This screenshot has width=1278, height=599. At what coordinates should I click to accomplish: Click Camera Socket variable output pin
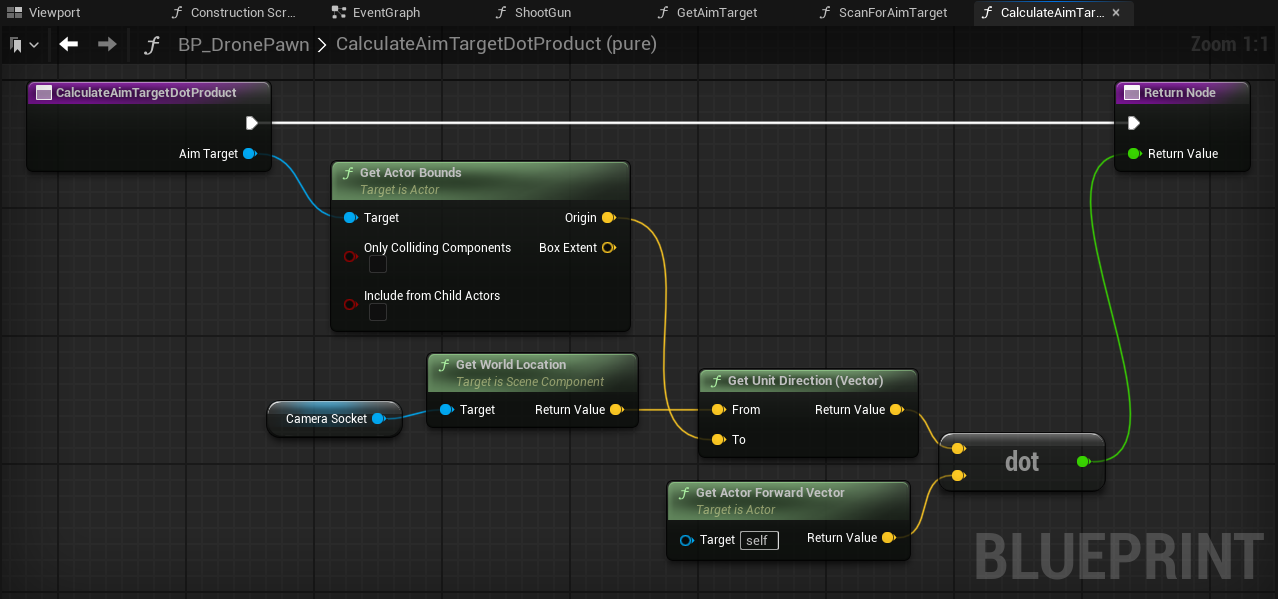click(x=378, y=418)
